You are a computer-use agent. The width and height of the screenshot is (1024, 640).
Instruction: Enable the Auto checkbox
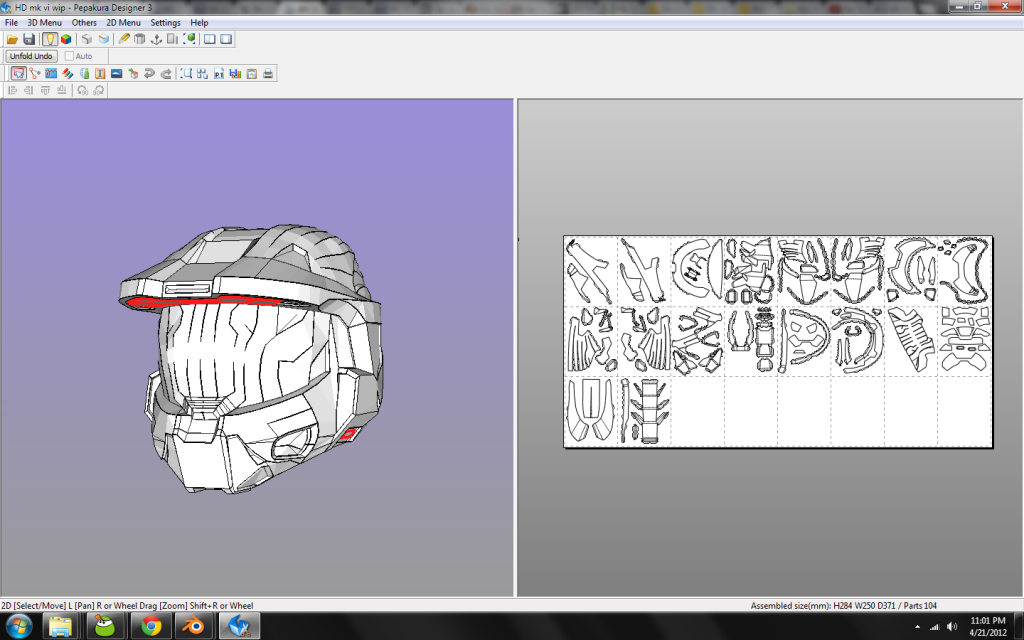pyautogui.click(x=69, y=56)
